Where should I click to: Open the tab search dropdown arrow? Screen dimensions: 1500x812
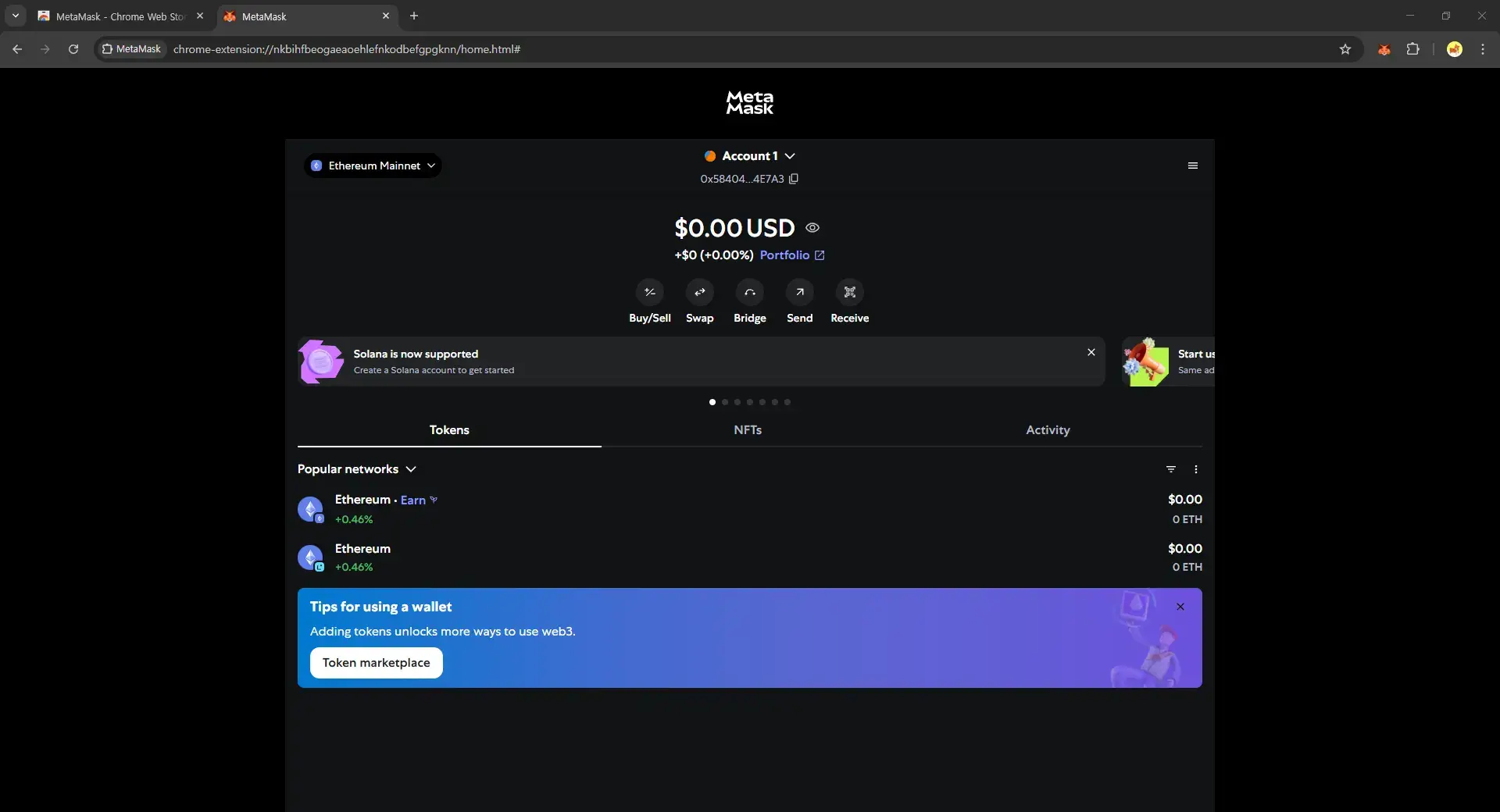tap(15, 16)
